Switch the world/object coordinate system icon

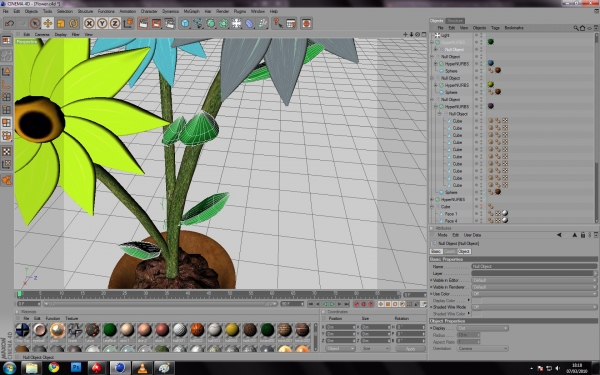[128, 23]
